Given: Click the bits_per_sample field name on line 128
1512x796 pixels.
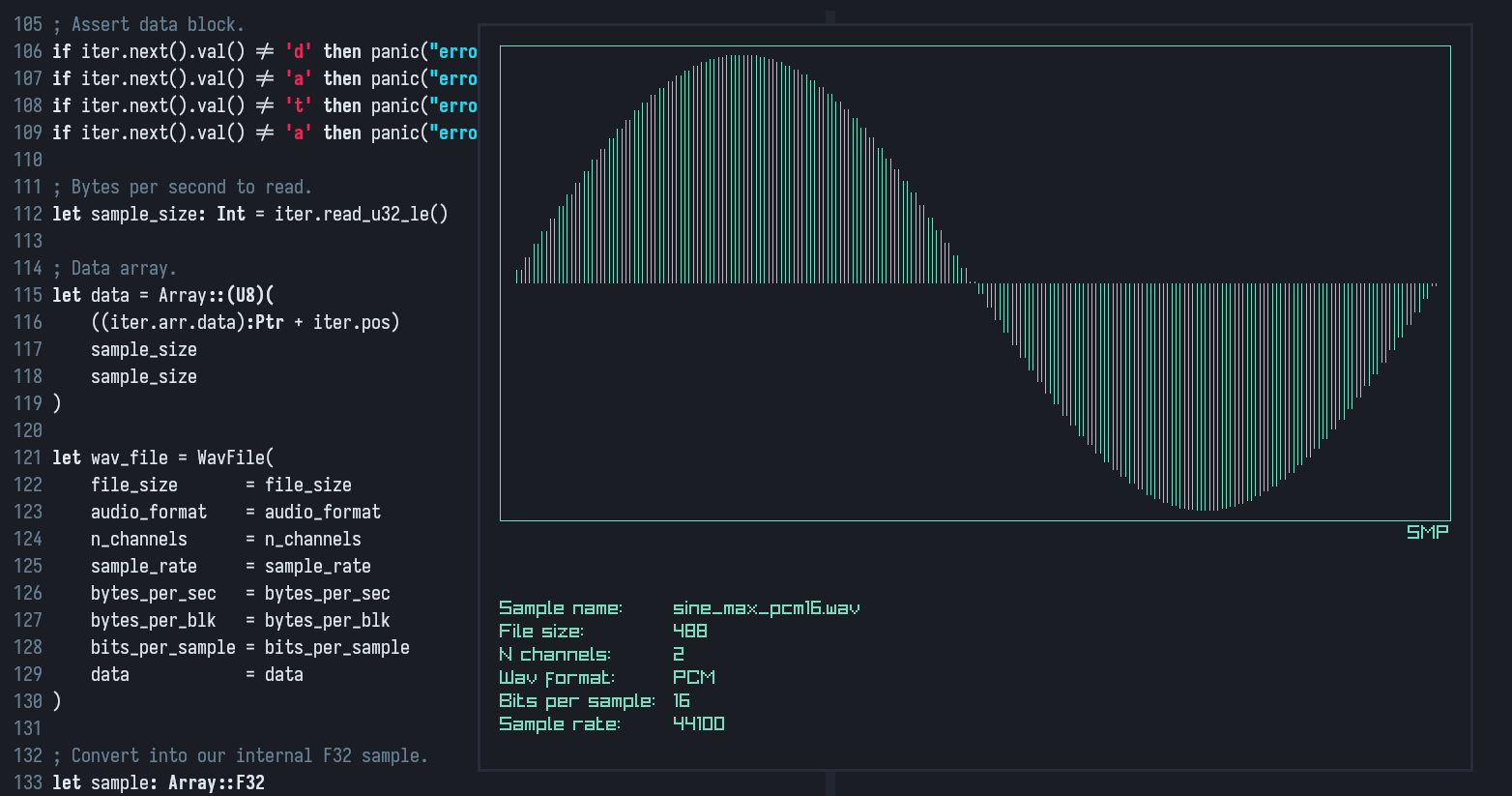Looking at the screenshot, I should (x=162, y=647).
